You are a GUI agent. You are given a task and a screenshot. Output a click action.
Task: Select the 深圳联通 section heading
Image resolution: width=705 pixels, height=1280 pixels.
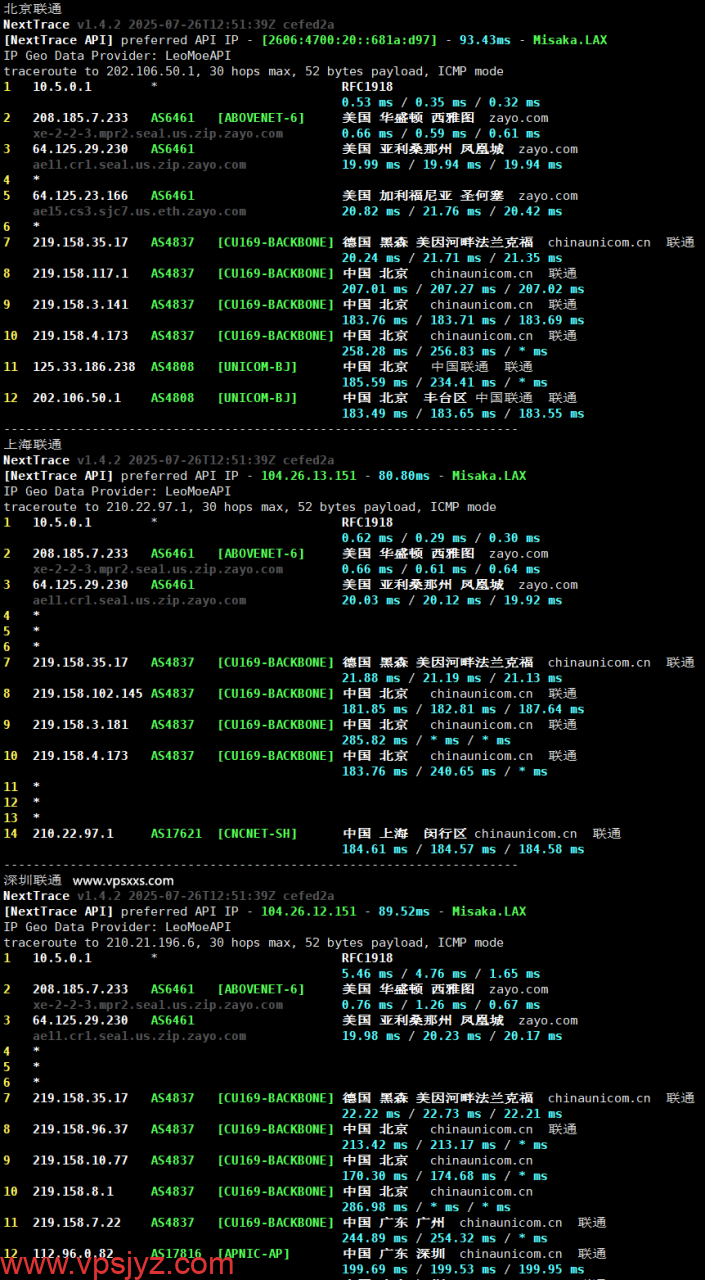coord(32,881)
